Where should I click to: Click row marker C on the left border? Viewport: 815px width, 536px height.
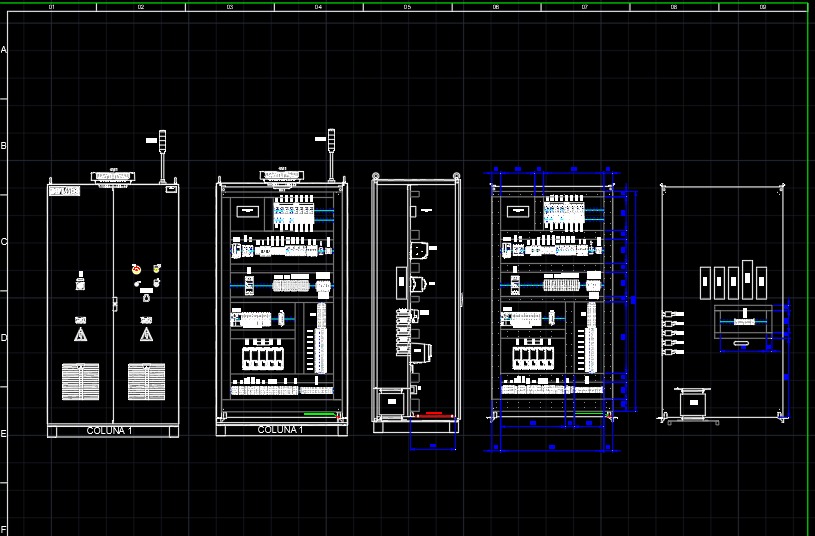pyautogui.click(x=4, y=242)
